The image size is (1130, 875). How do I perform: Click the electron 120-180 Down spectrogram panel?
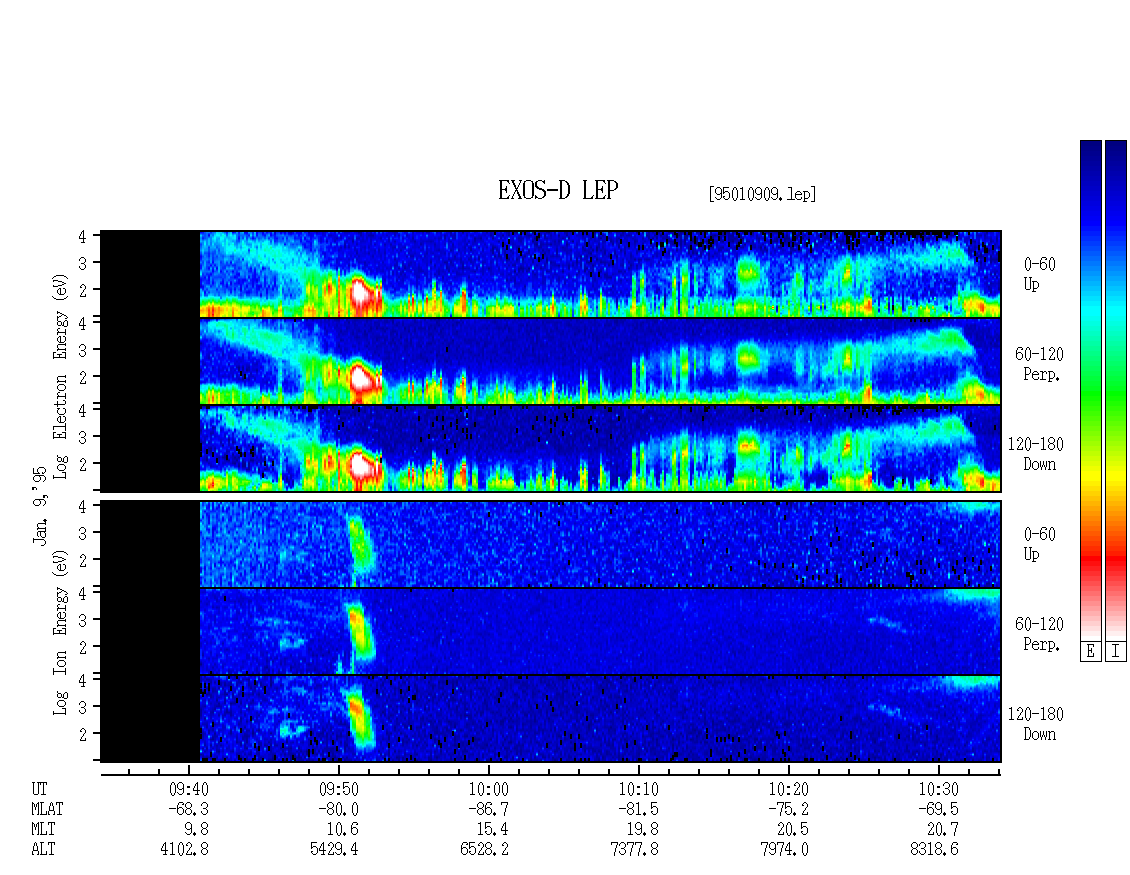[x=551, y=448]
